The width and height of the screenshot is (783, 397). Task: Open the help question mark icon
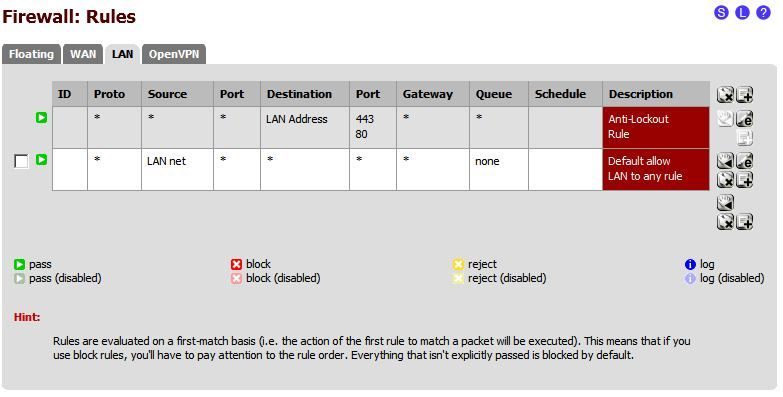pyautogui.click(x=763, y=12)
